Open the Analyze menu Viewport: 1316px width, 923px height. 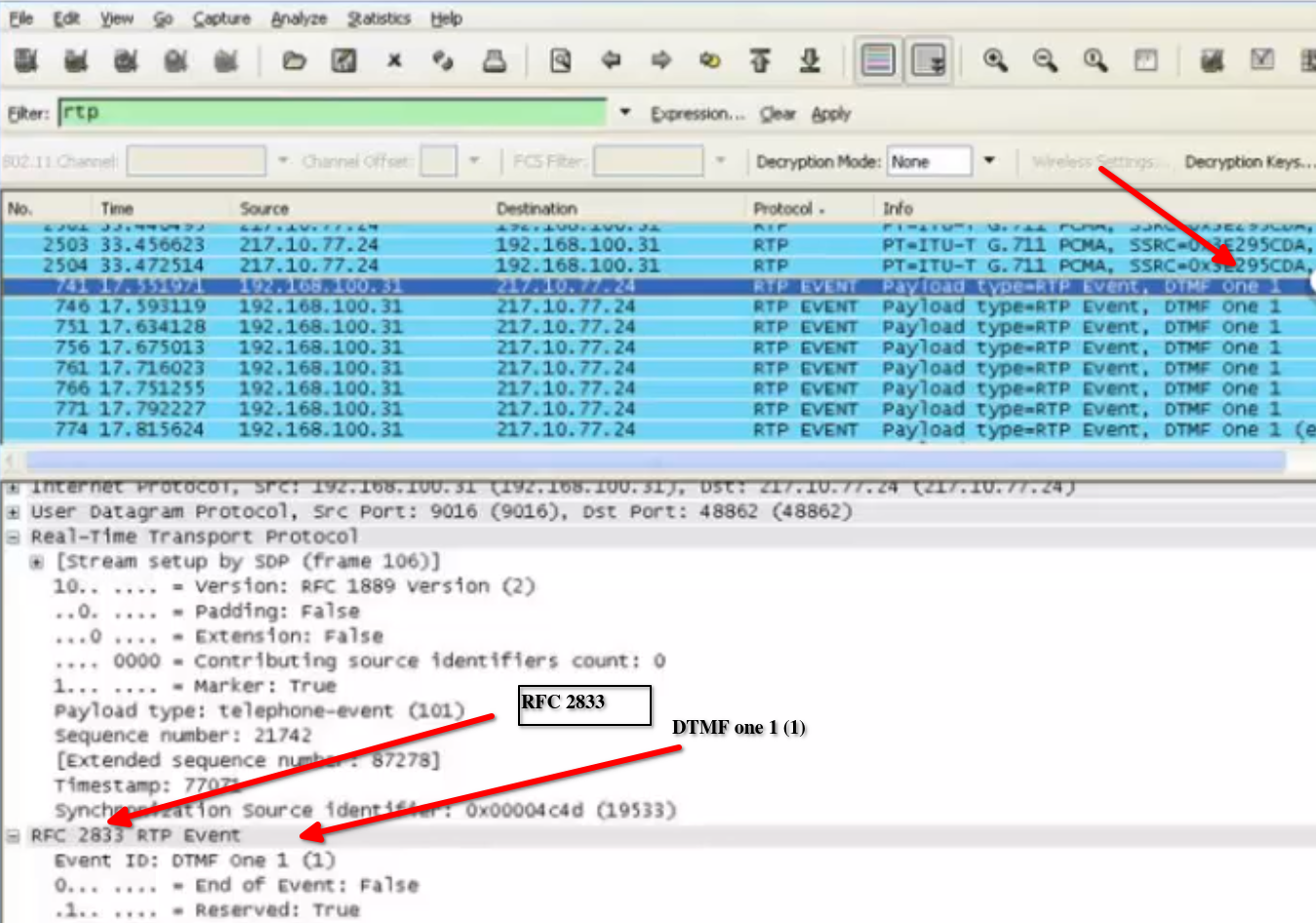[x=299, y=19]
